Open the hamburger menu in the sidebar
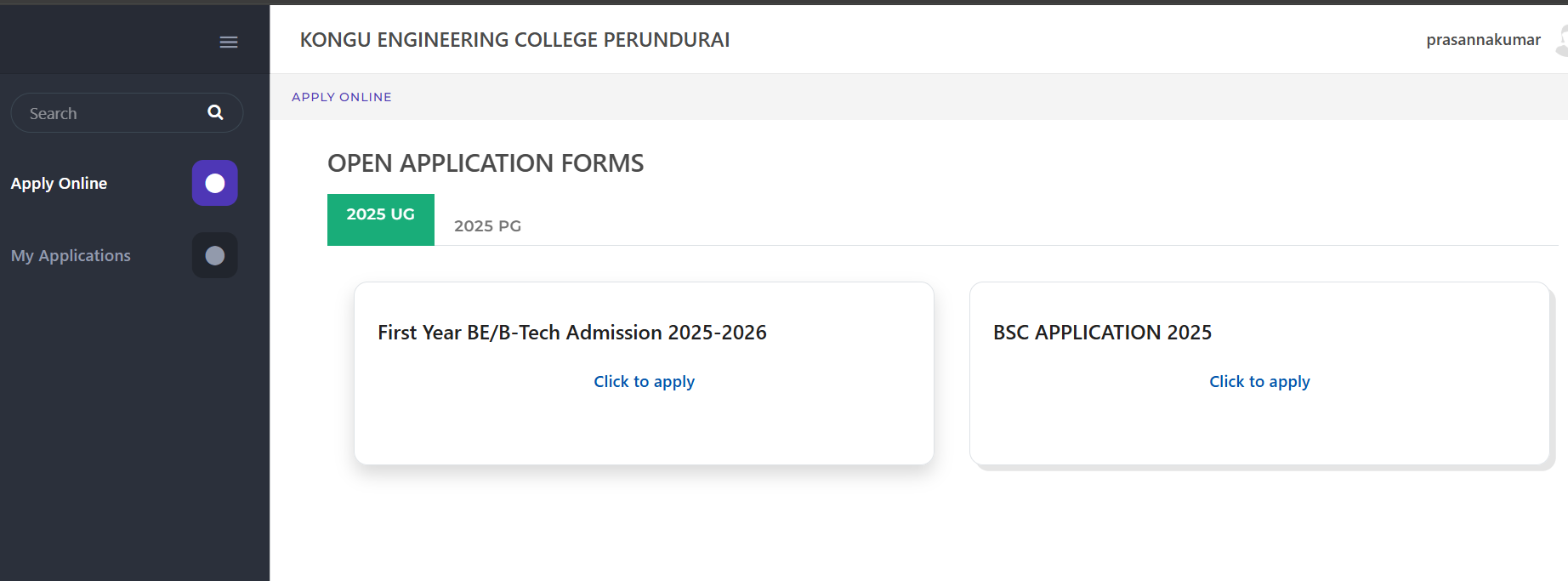This screenshot has height=581, width=1568. pyautogui.click(x=228, y=41)
